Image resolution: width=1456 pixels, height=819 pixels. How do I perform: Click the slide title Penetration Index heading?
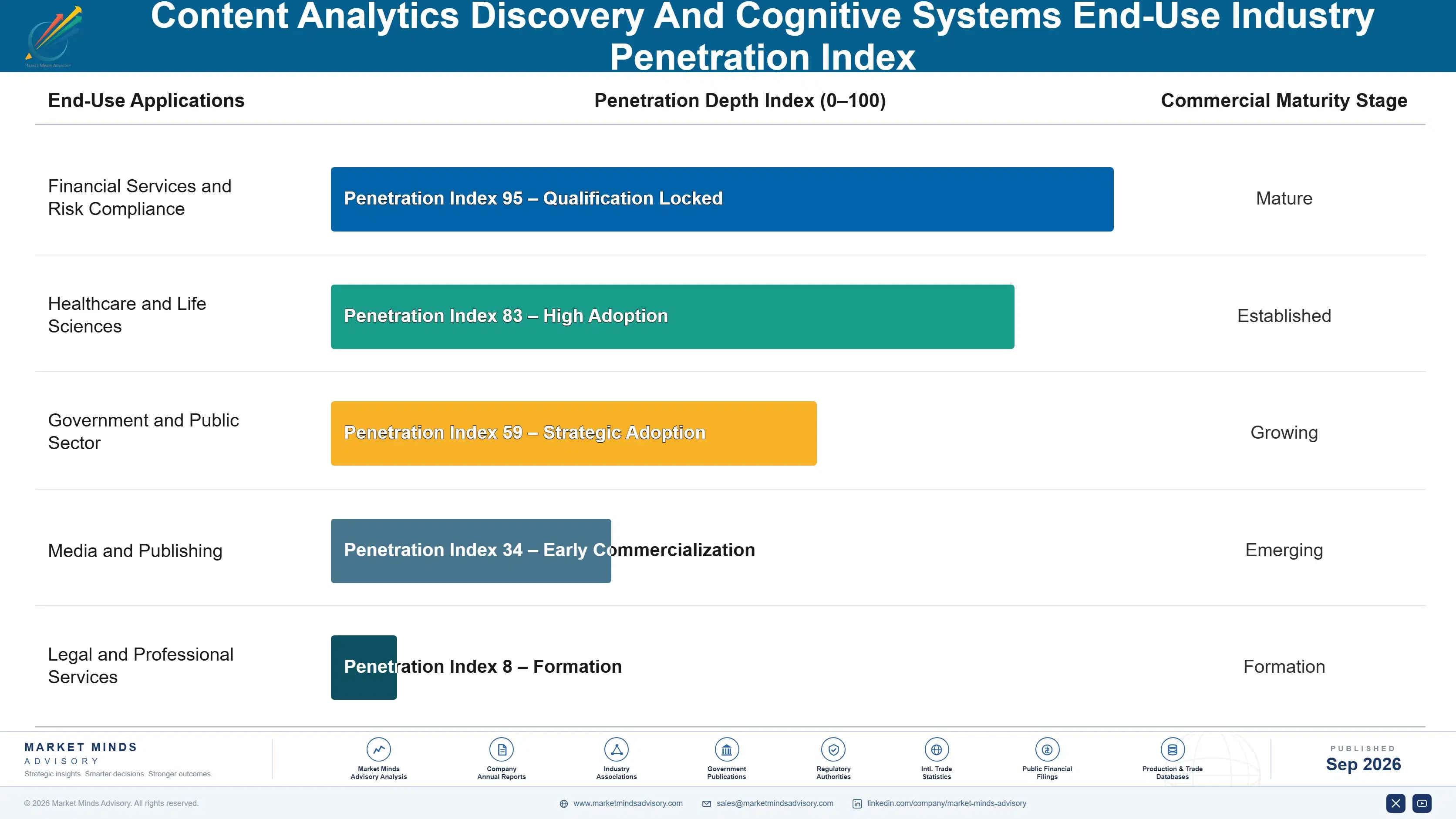click(x=762, y=36)
